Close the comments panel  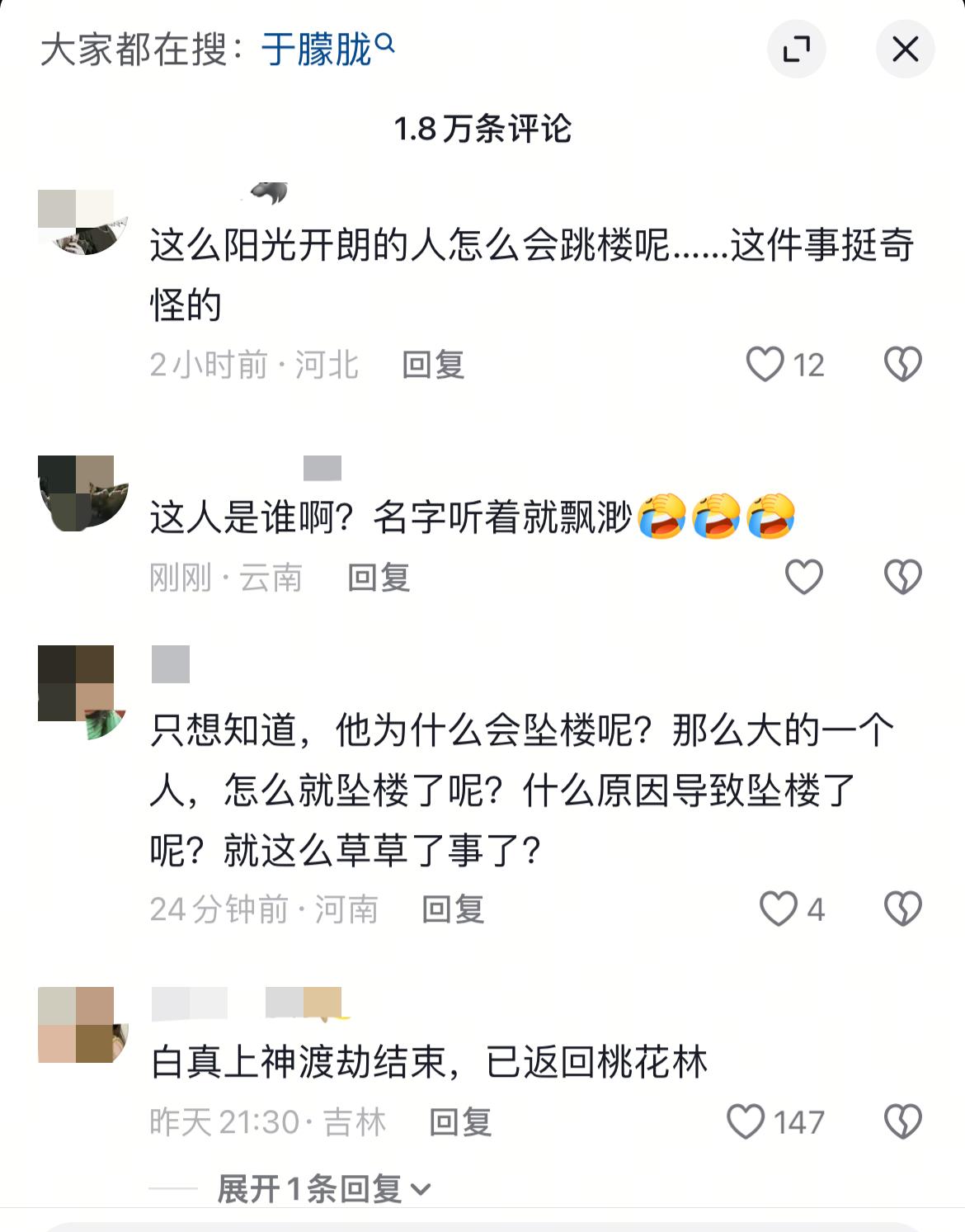point(905,50)
